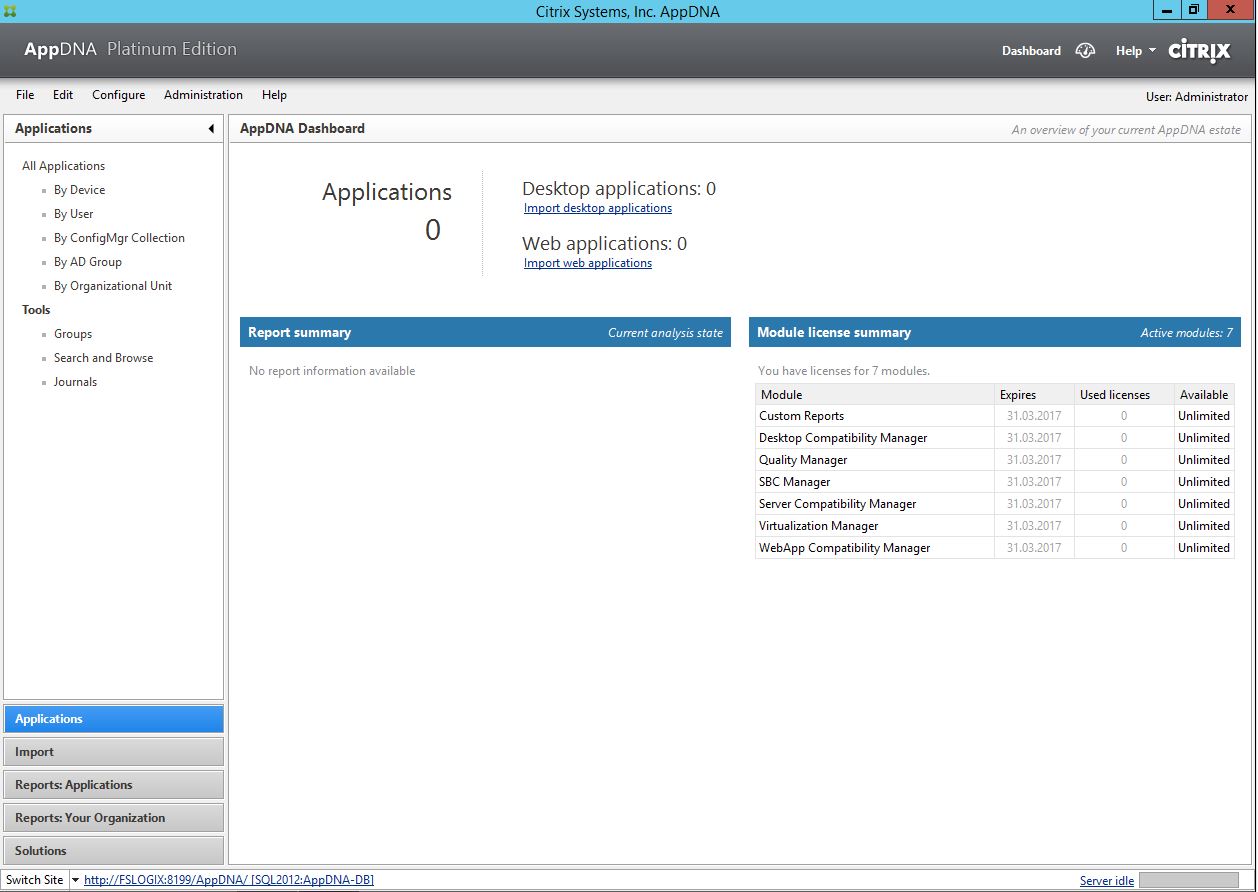The image size is (1258, 892).
Task: Click Import desktop applications link
Action: click(597, 208)
